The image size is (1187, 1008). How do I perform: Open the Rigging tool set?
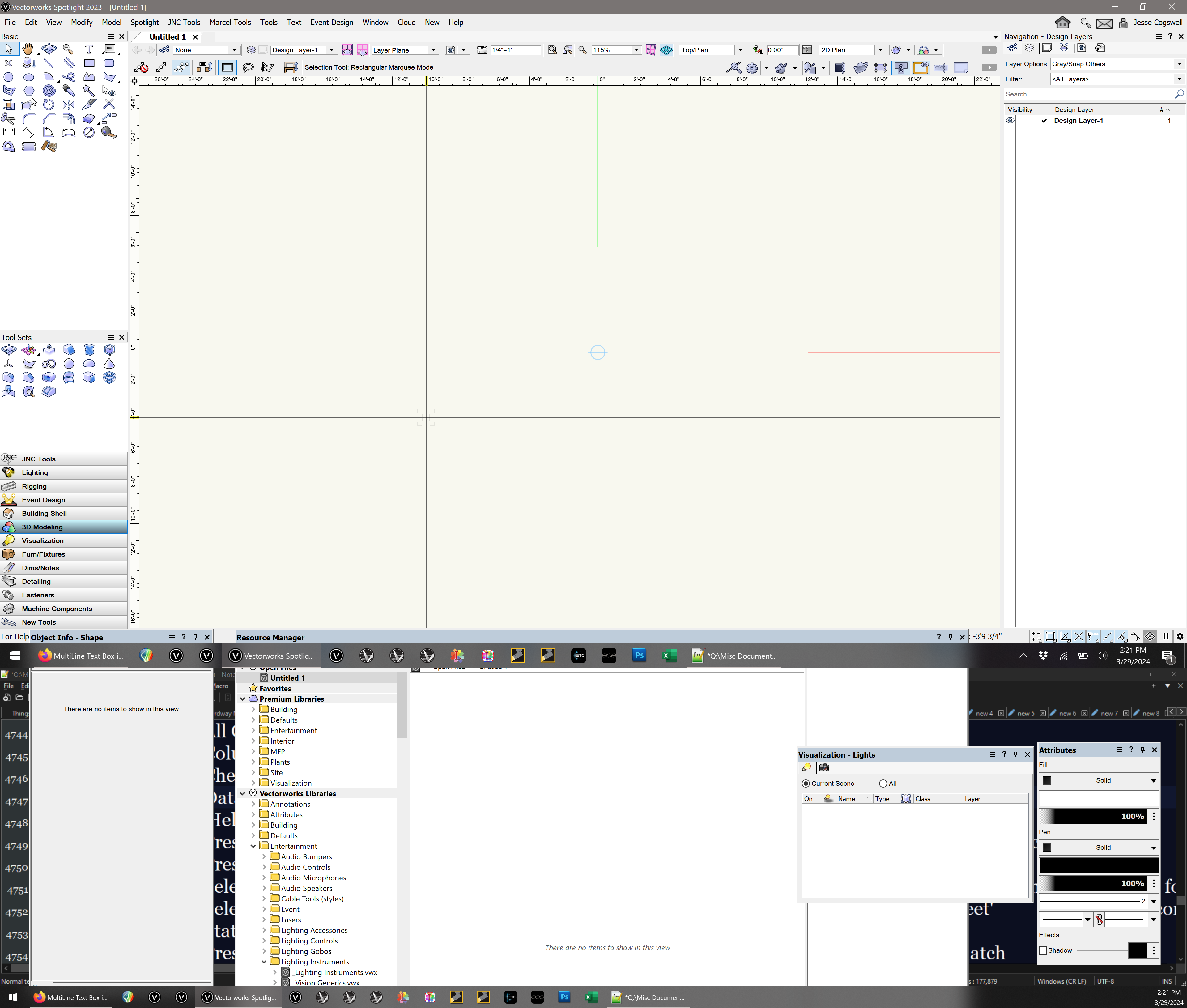click(x=34, y=486)
